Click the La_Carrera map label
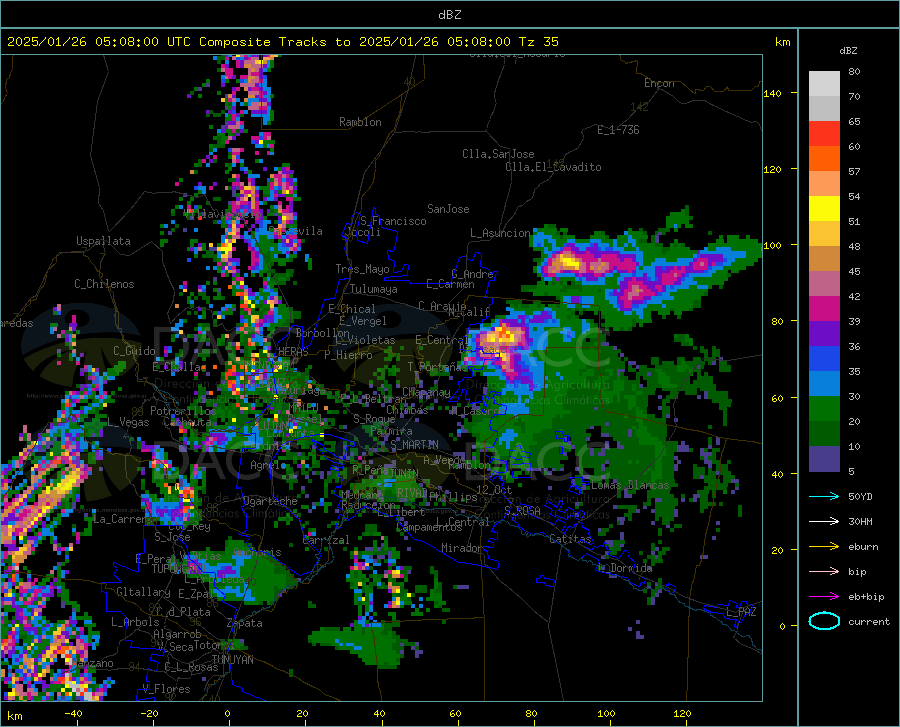900x727 pixels. click(x=120, y=519)
